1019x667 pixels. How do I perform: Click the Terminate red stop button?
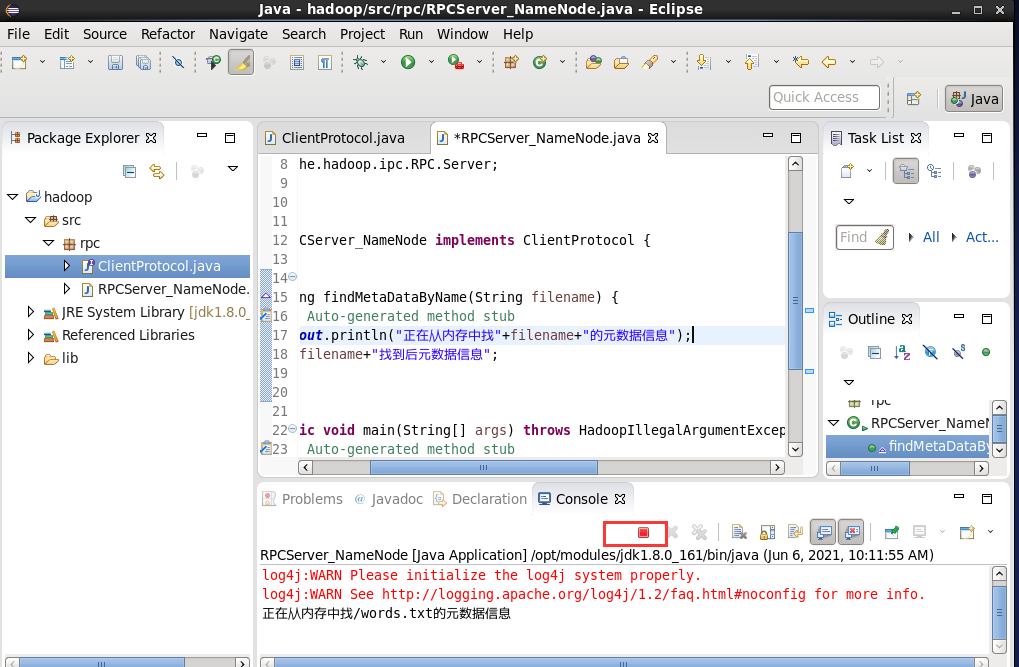pos(643,532)
